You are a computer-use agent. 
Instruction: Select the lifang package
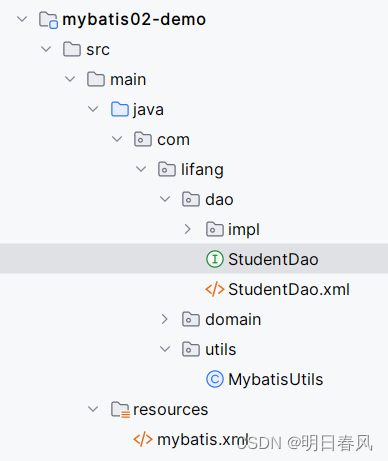tap(202, 169)
